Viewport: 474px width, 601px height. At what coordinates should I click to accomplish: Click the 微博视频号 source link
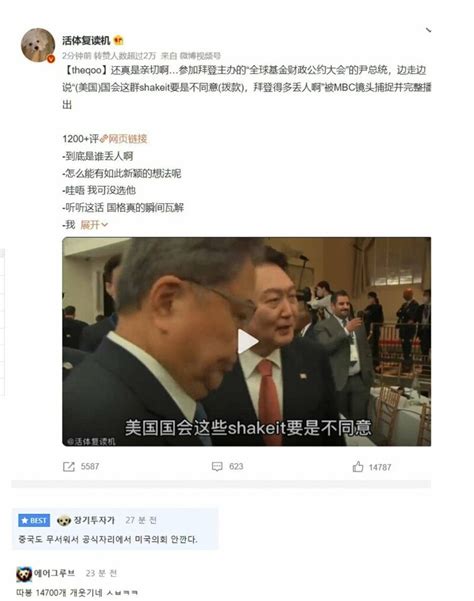coord(200,56)
